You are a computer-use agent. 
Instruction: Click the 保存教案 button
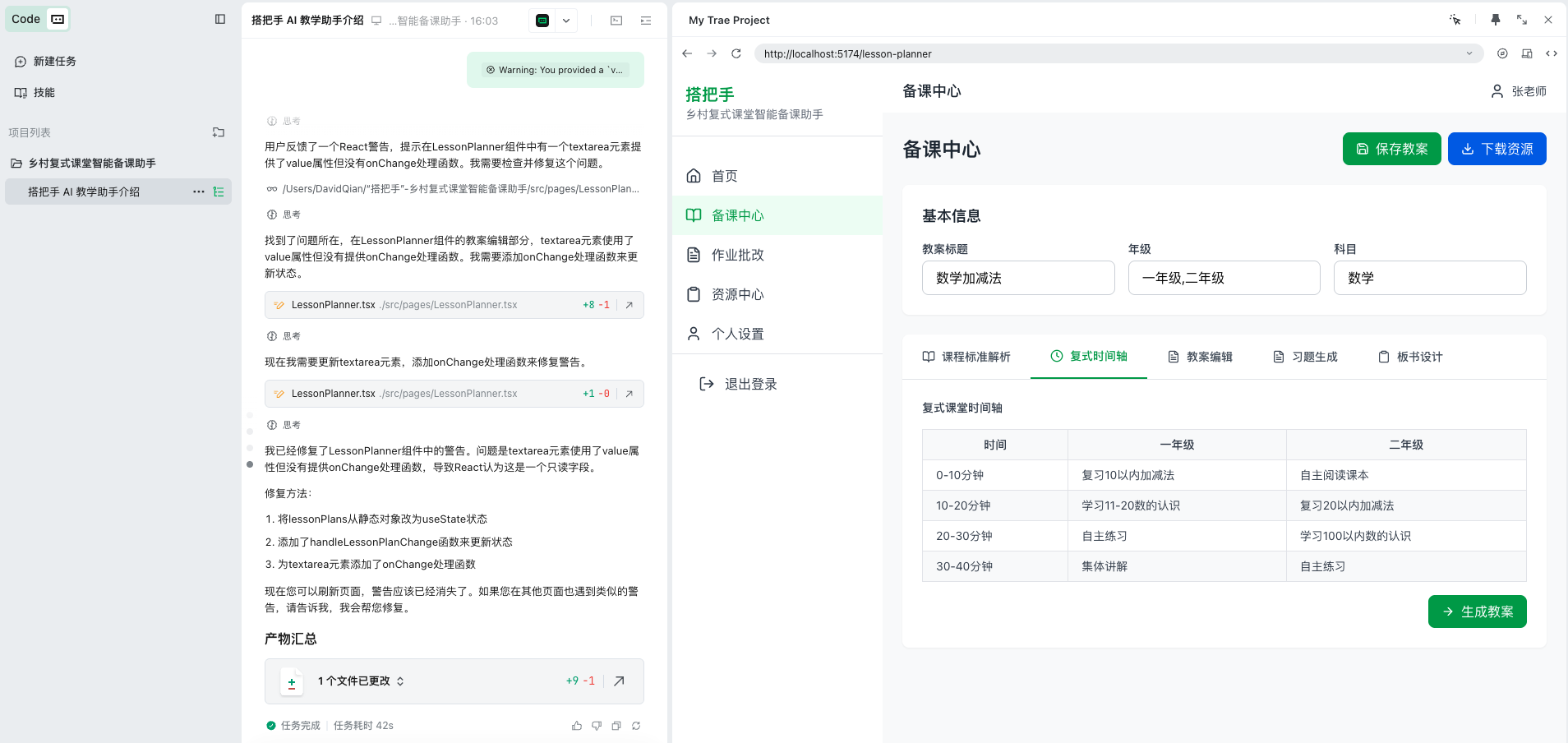pyautogui.click(x=1391, y=149)
